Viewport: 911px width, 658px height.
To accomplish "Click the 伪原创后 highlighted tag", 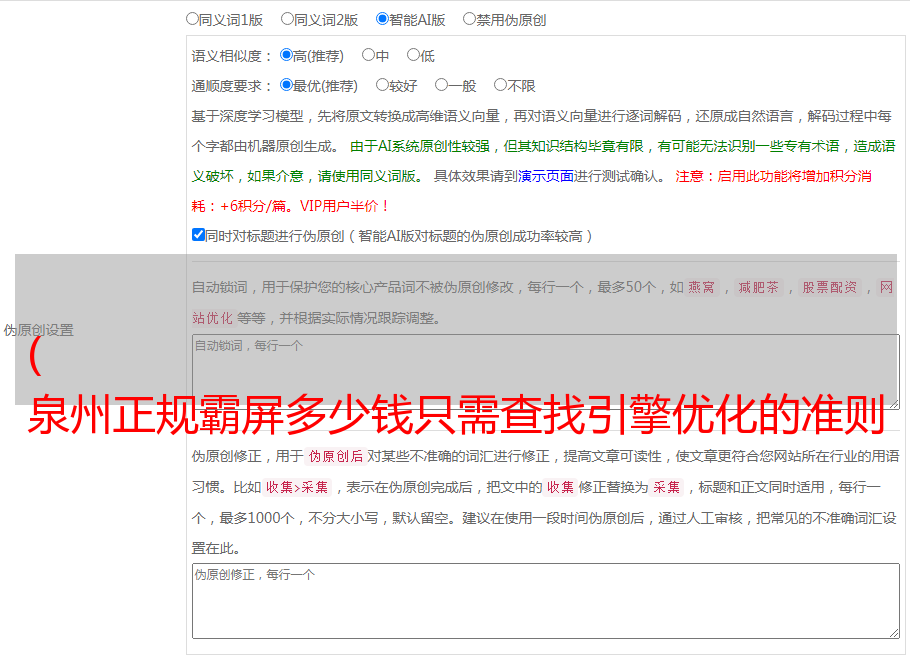I will [x=336, y=456].
